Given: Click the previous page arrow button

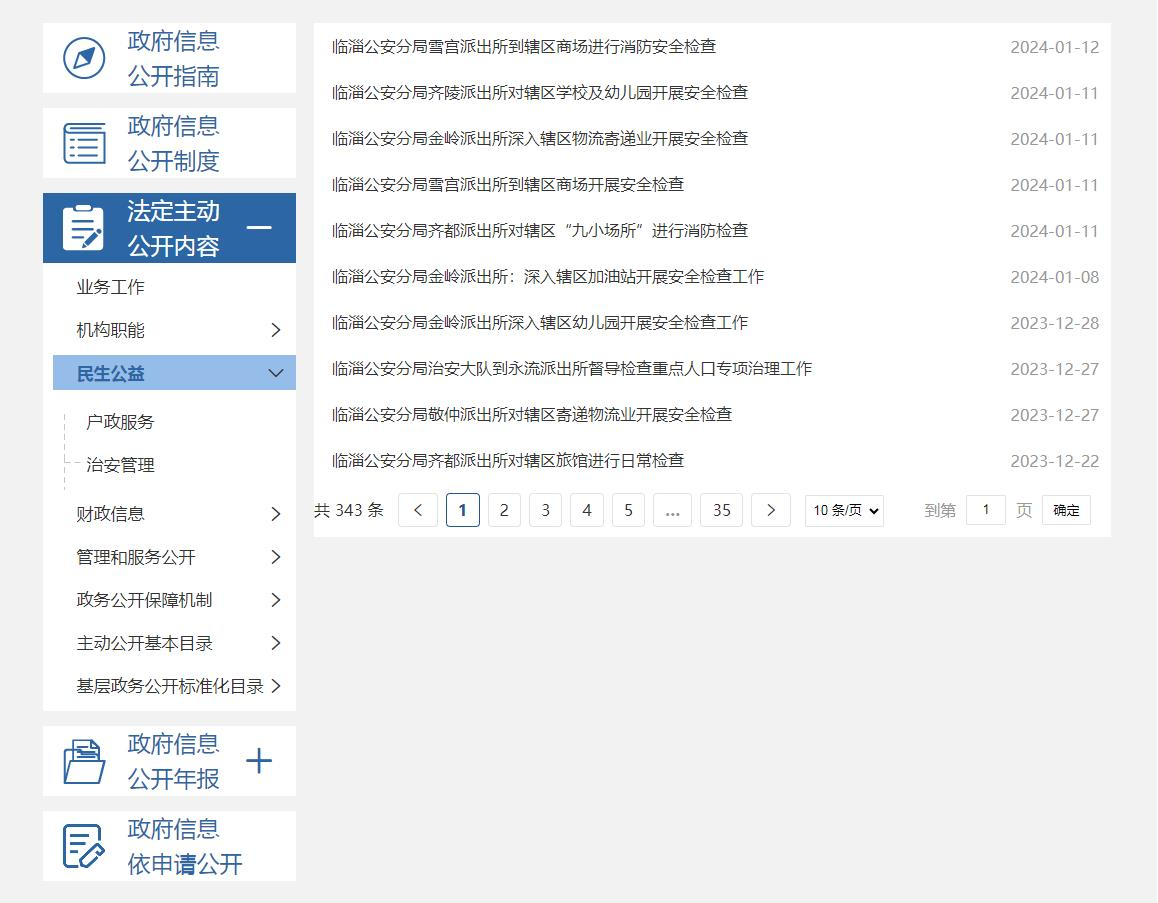Looking at the screenshot, I should point(418,510).
